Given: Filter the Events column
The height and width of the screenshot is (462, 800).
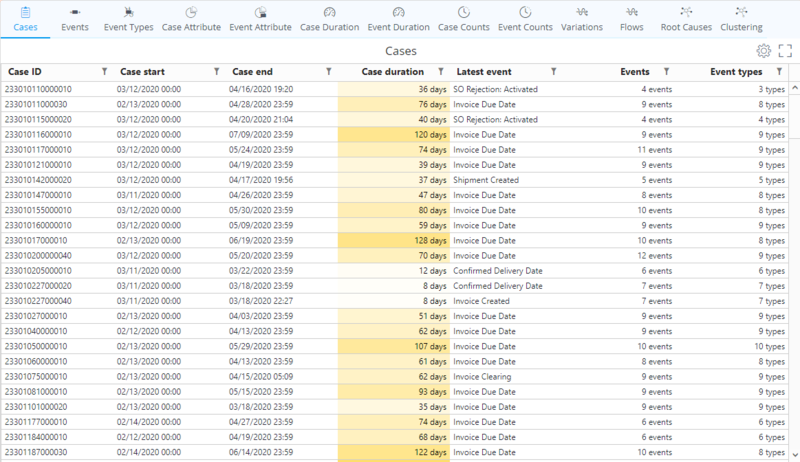Looking at the screenshot, I should [x=666, y=72].
